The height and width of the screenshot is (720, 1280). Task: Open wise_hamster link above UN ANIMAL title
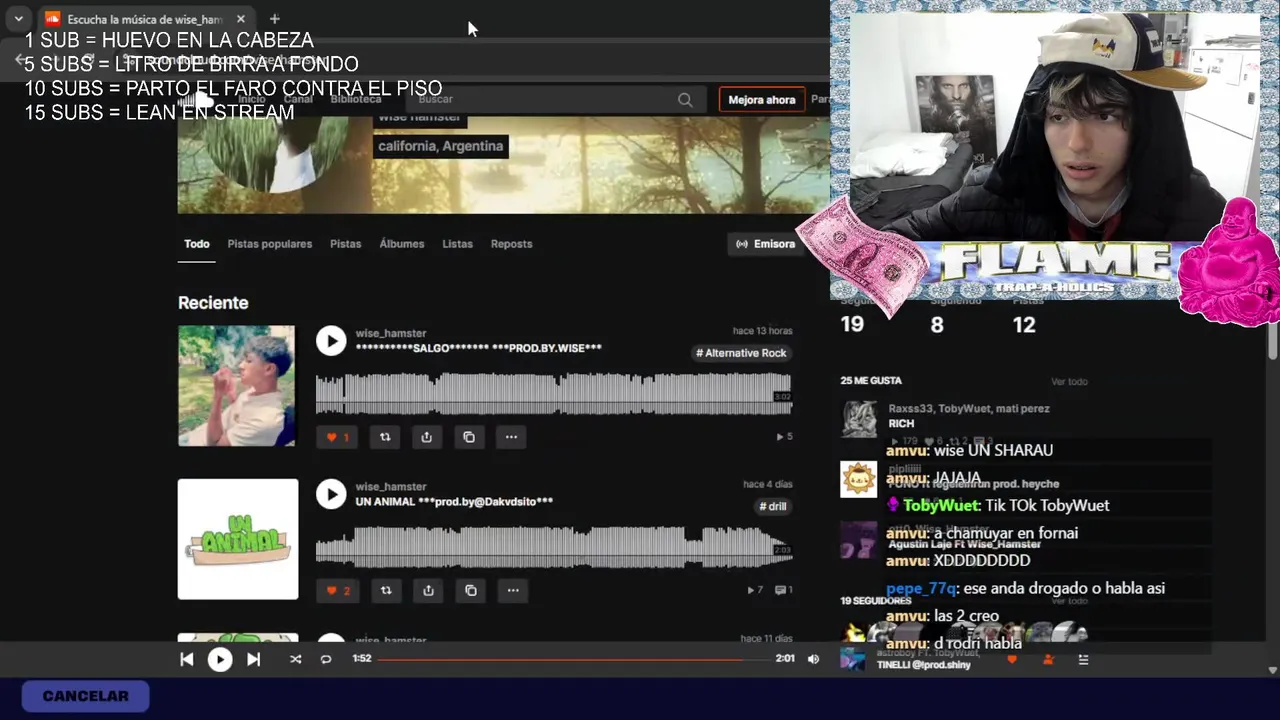point(391,486)
